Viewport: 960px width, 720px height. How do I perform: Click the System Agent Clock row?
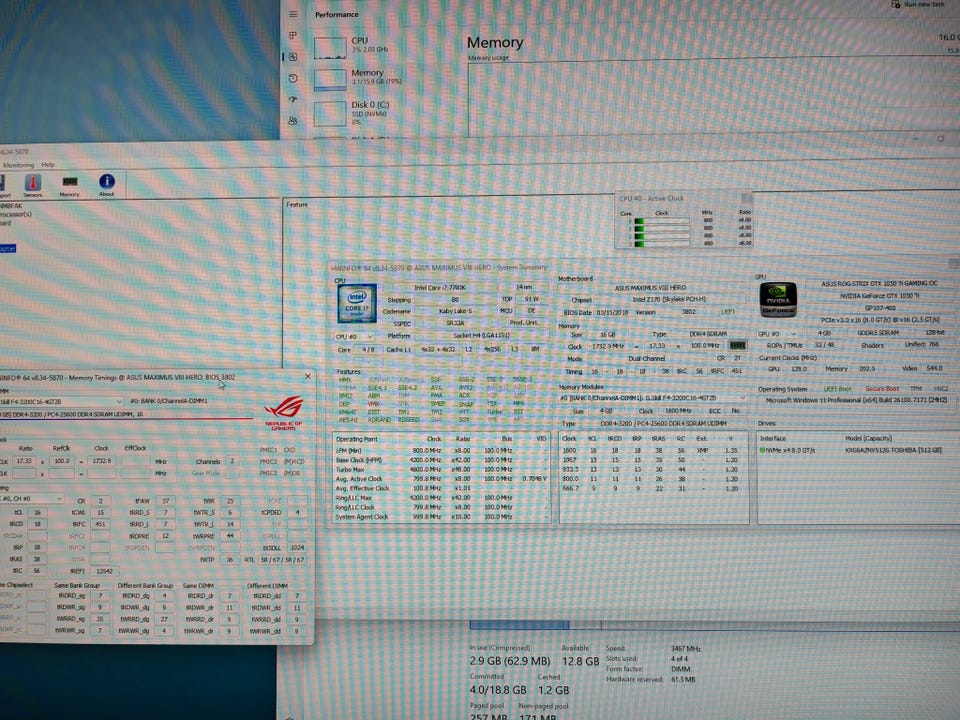(441, 517)
